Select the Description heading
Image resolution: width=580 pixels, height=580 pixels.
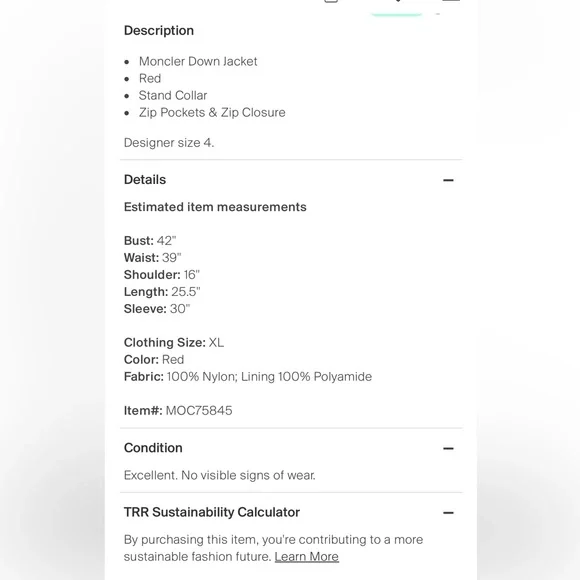(x=159, y=30)
